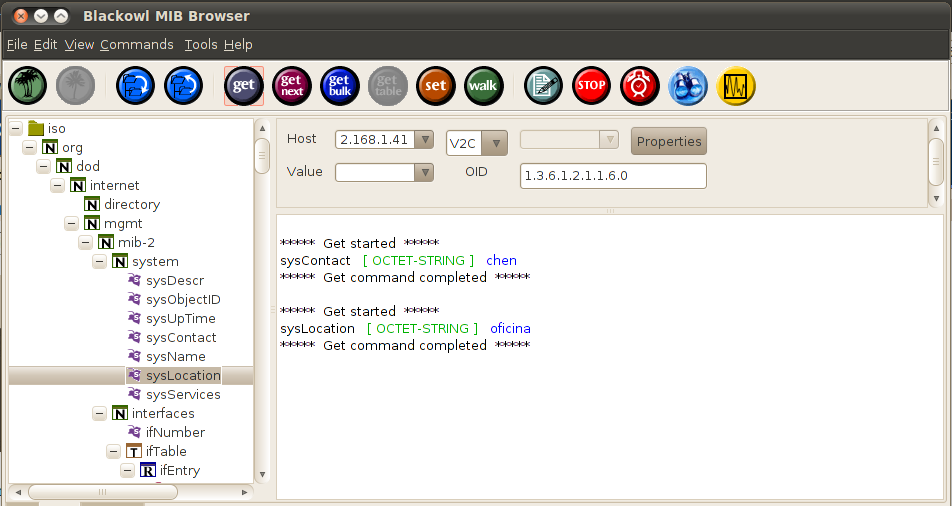
Task: Open the Tools menu
Action: [x=201, y=44]
